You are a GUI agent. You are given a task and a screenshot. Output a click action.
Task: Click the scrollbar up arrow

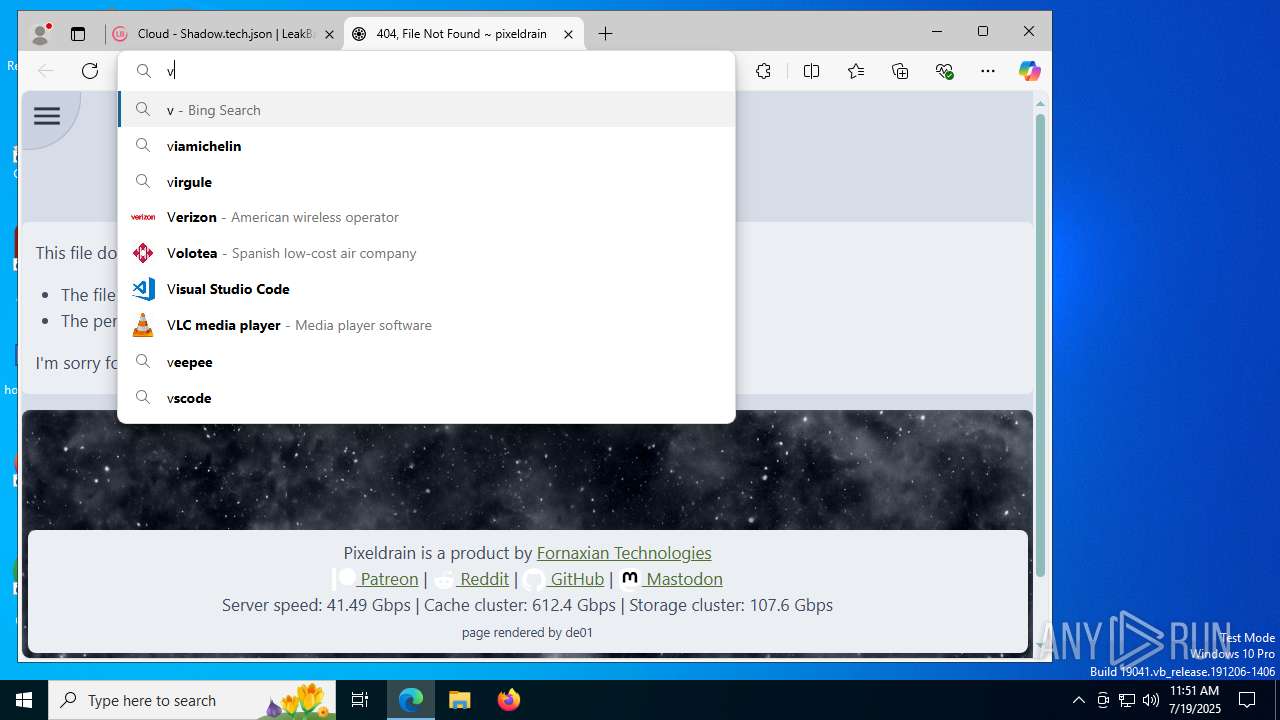point(1040,103)
